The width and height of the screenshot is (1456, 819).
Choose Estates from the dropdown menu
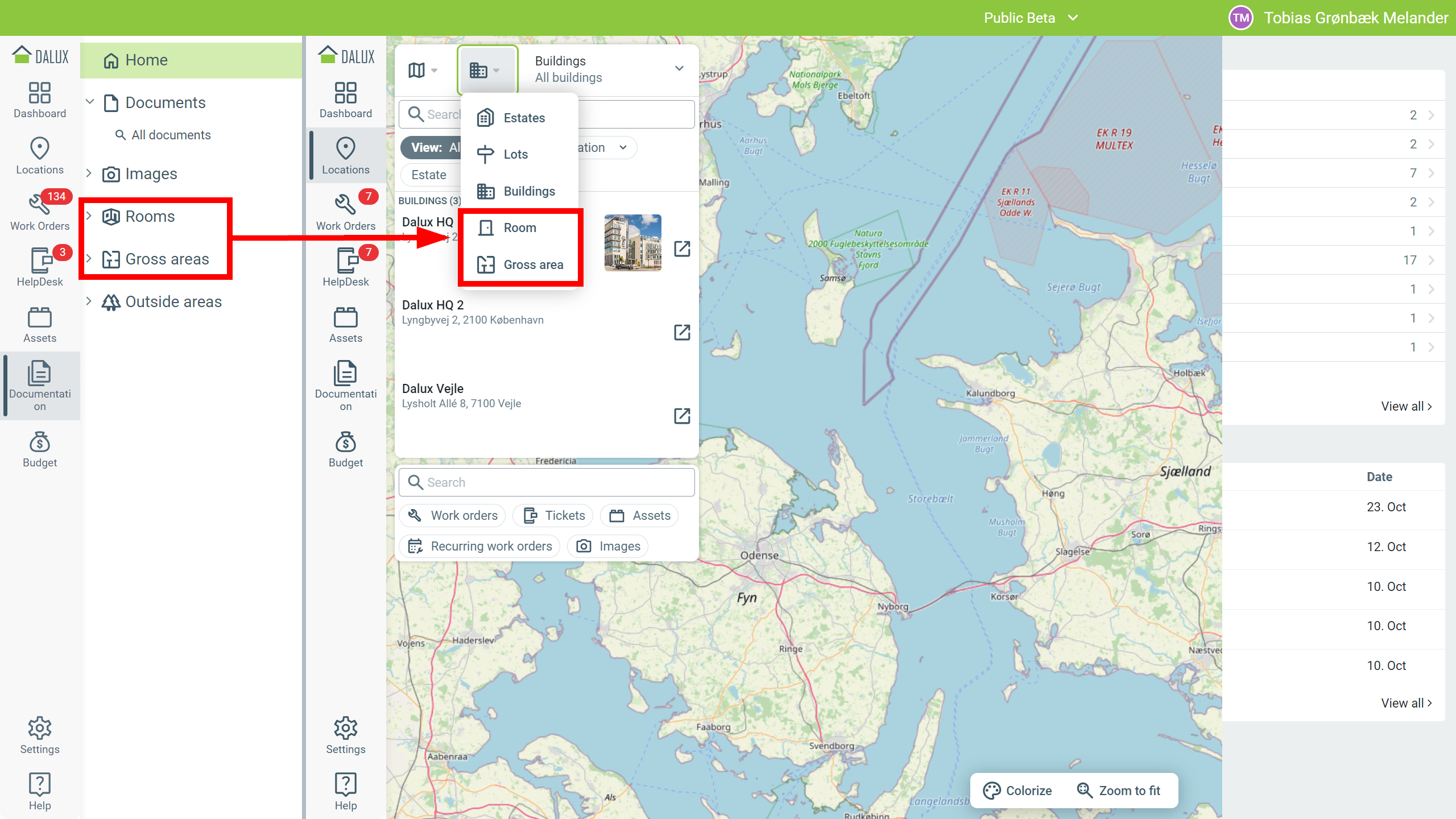(x=519, y=118)
